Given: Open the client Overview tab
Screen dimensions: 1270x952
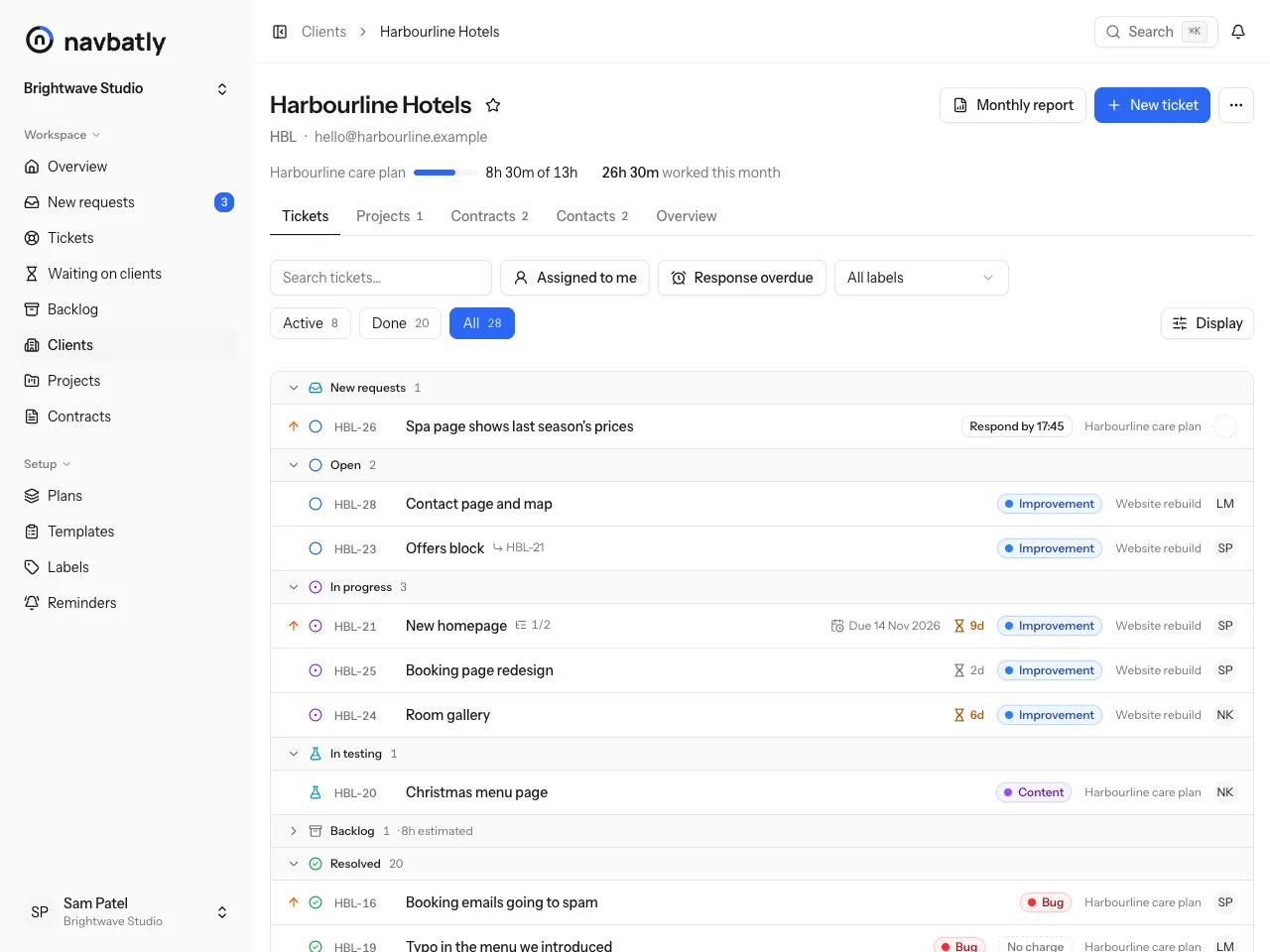Looking at the screenshot, I should click(687, 216).
